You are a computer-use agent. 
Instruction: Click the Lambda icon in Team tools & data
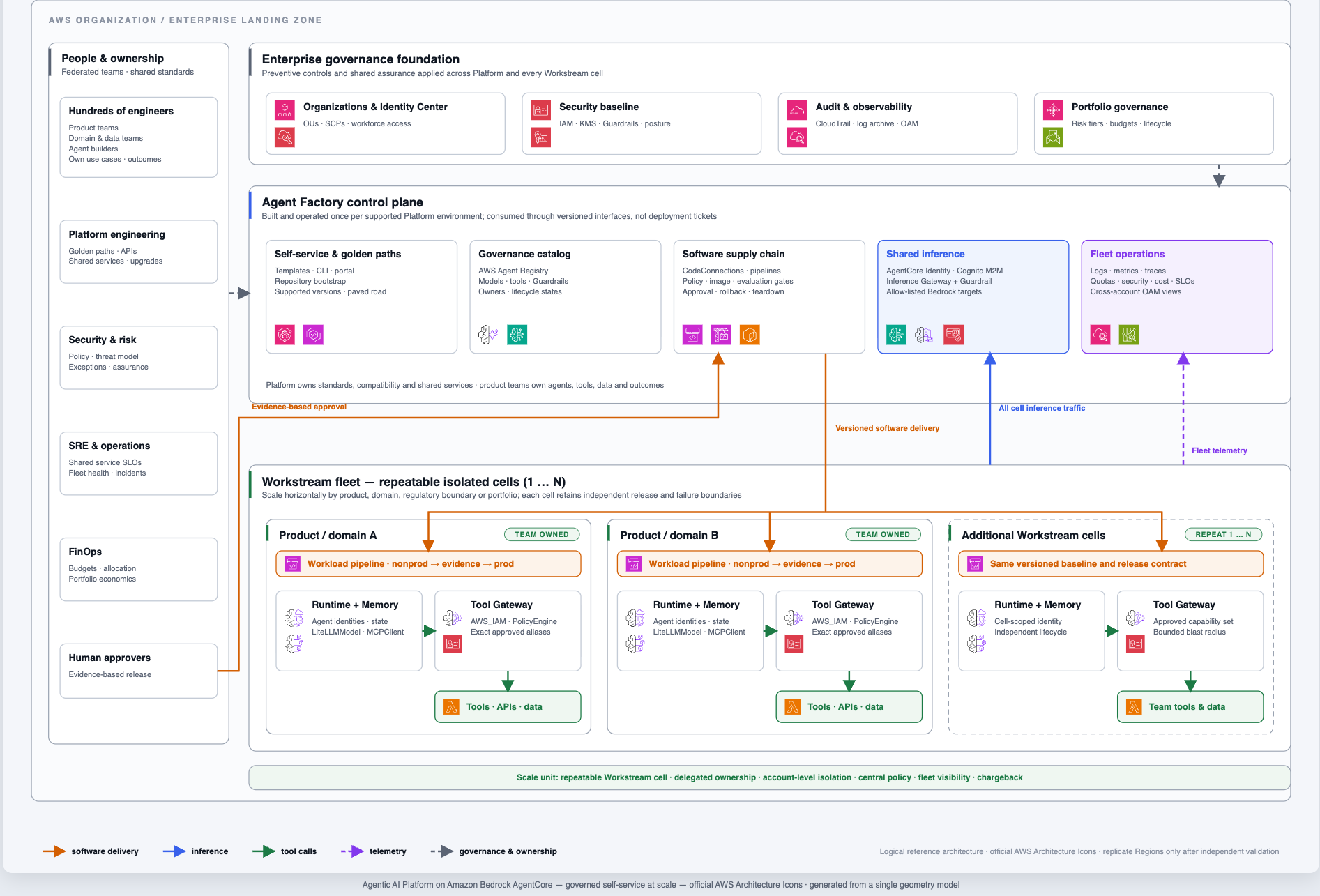coord(1135,707)
